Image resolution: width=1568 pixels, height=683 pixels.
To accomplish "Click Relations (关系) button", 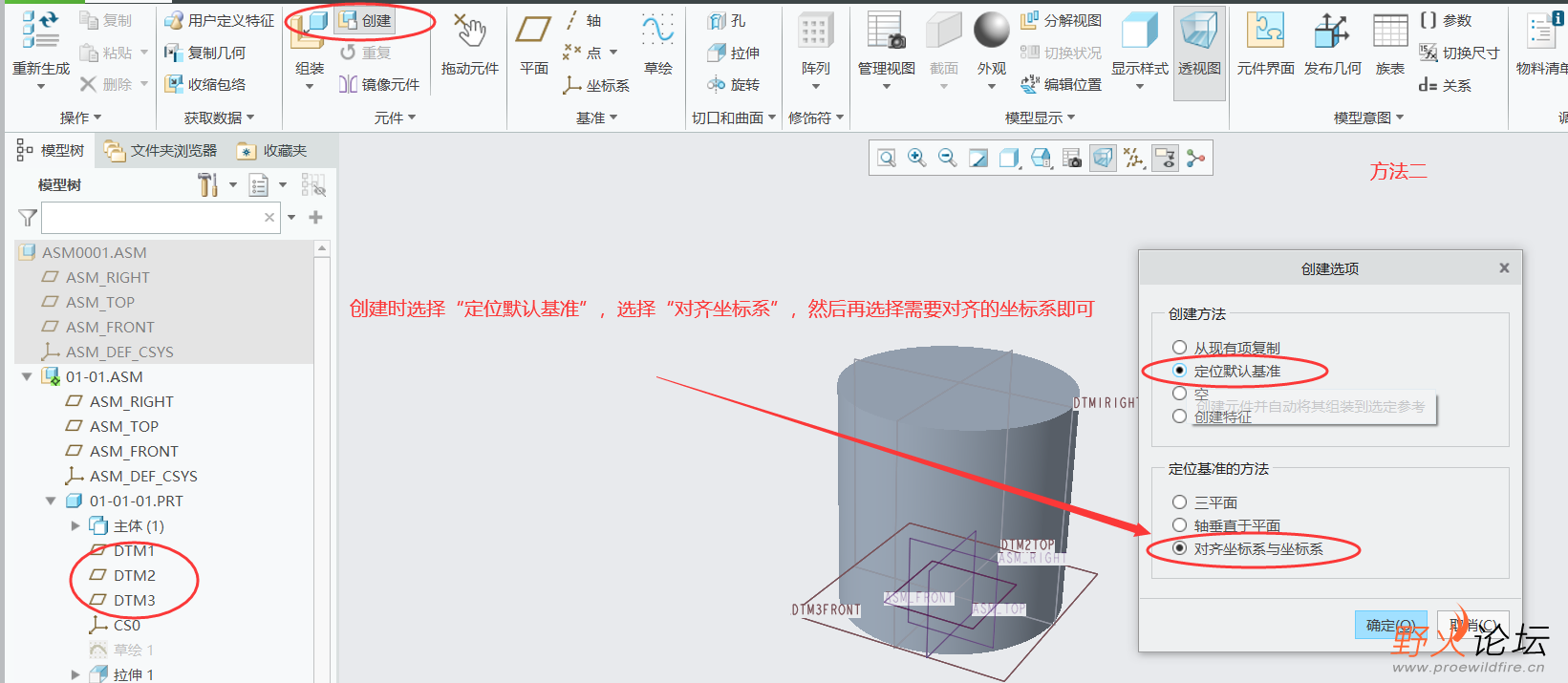I will pos(1445,85).
